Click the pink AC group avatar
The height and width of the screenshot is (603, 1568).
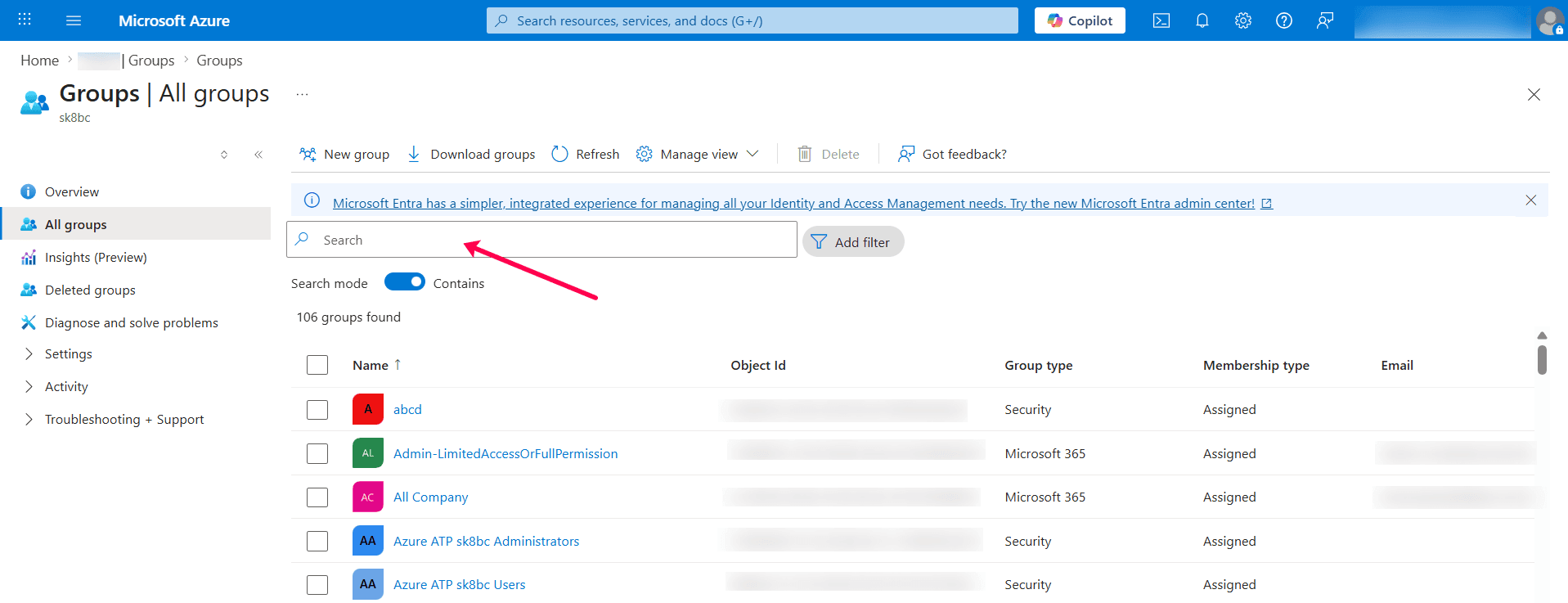tap(368, 497)
